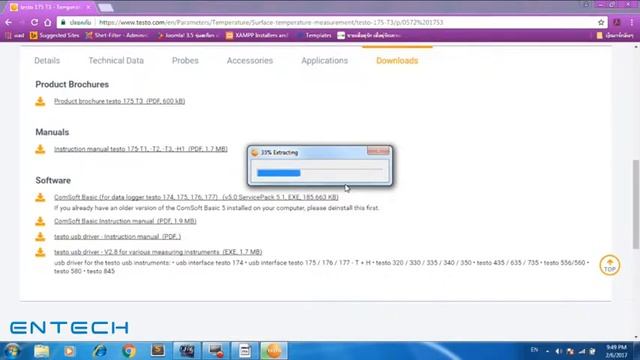640x360 pixels.
Task: Click the volume speaker icon in tray
Action: coord(559,351)
